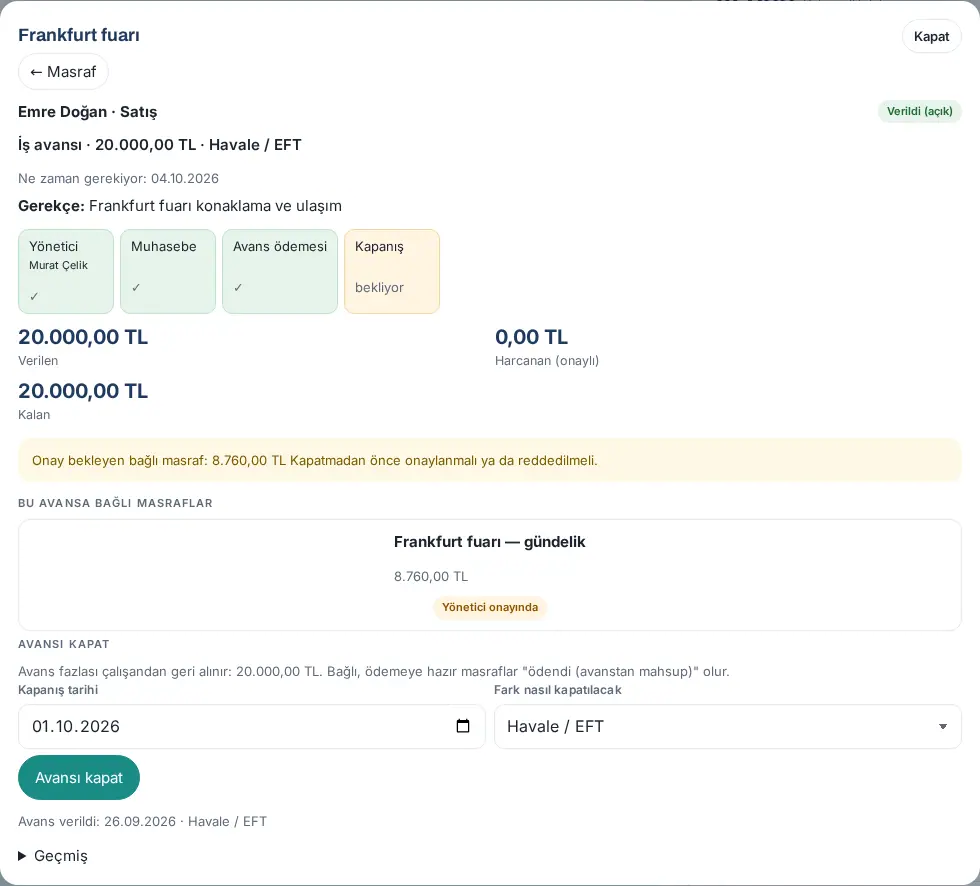Go back using the ← Masraf button
The height and width of the screenshot is (886, 980).
pos(63,72)
